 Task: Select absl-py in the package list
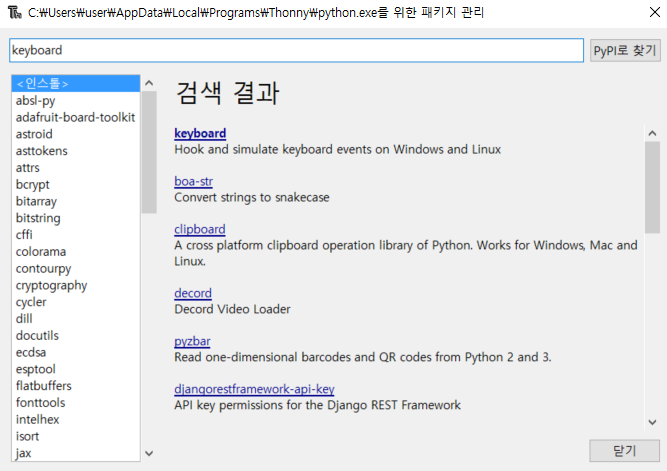coord(76,100)
